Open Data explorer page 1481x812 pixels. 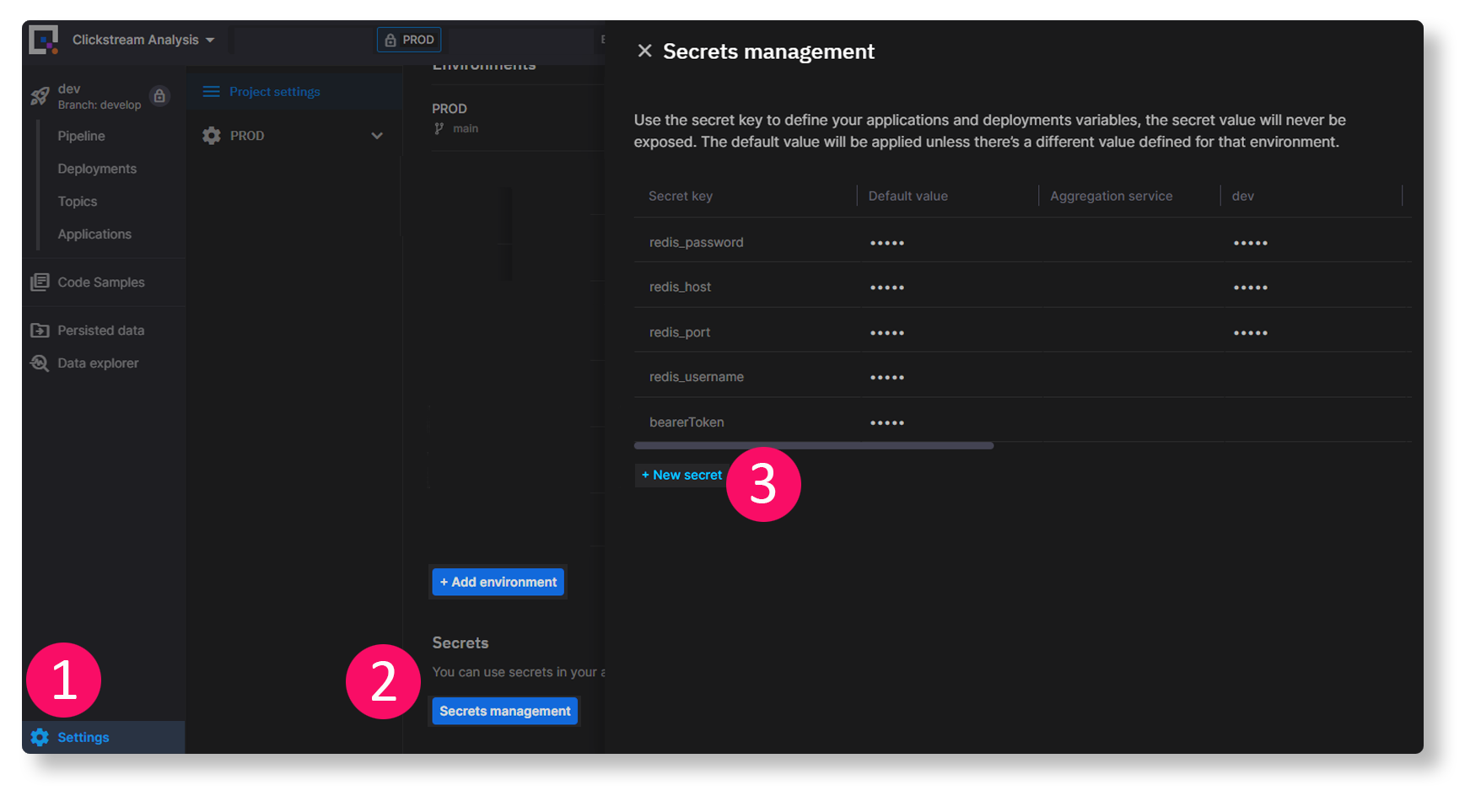[x=98, y=363]
